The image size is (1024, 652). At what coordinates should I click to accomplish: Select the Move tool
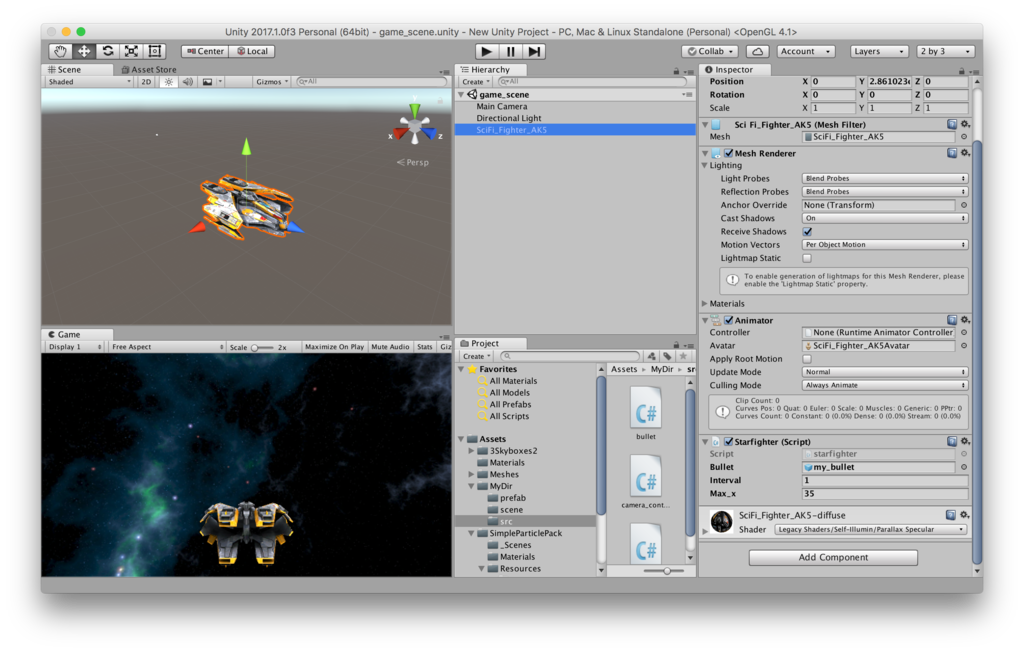[x=84, y=51]
